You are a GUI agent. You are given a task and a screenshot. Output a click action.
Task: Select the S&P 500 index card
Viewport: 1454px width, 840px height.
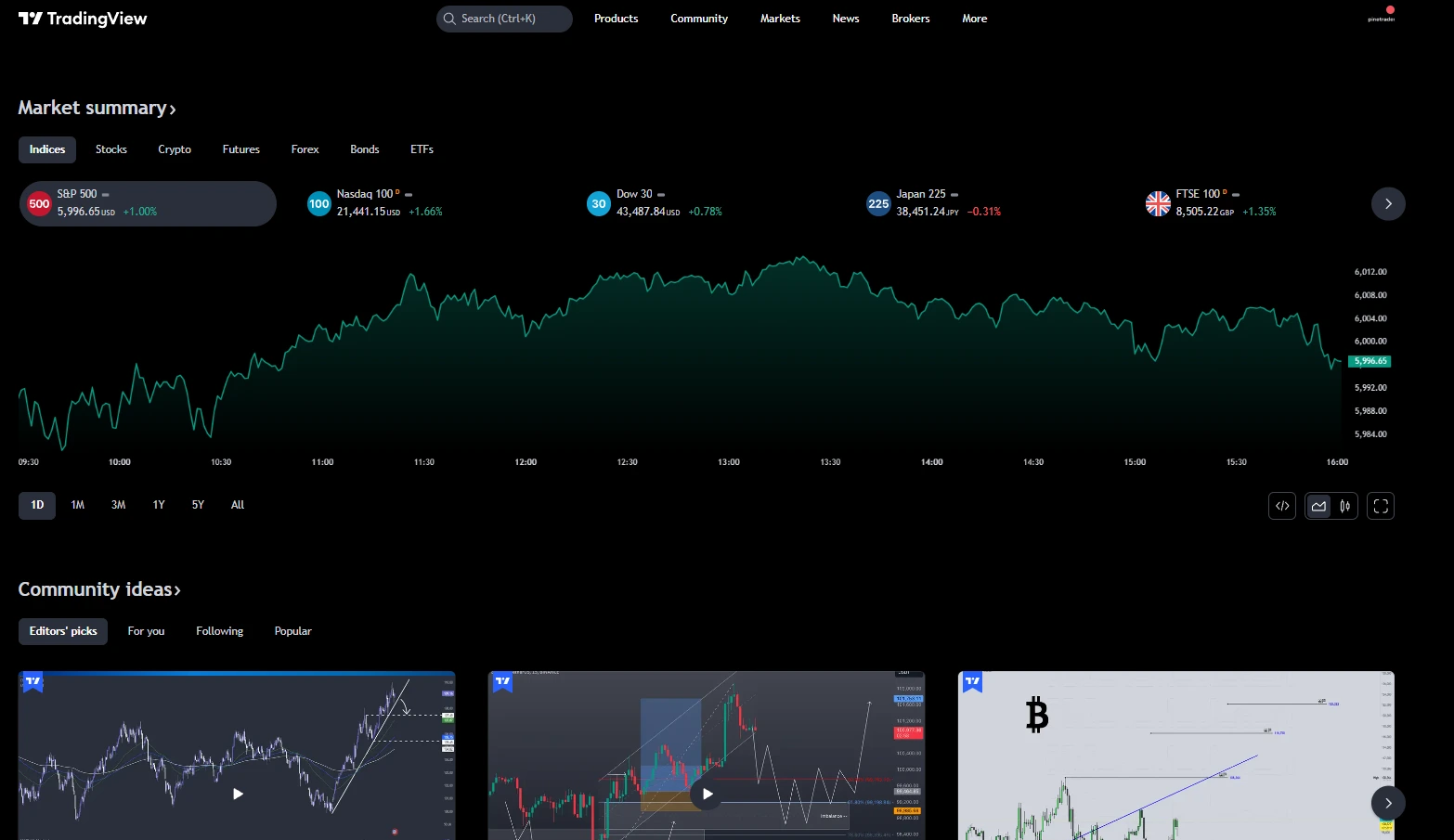(x=149, y=204)
